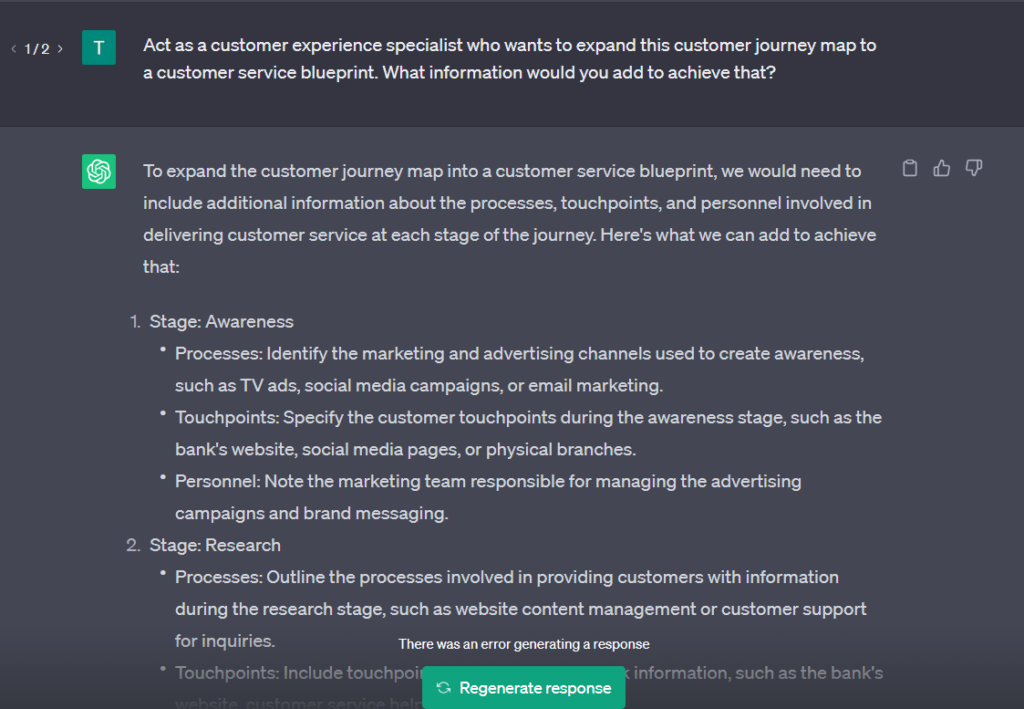Click the error generating response message
1024x709 pixels.
pos(524,644)
